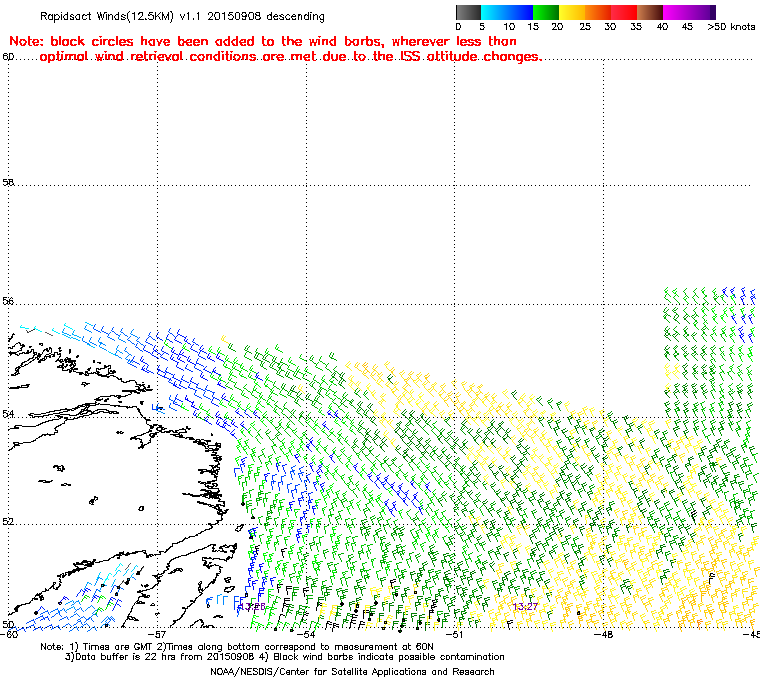Click the longitude label '-51'
This screenshot has width=760, height=688.
pyautogui.click(x=455, y=634)
